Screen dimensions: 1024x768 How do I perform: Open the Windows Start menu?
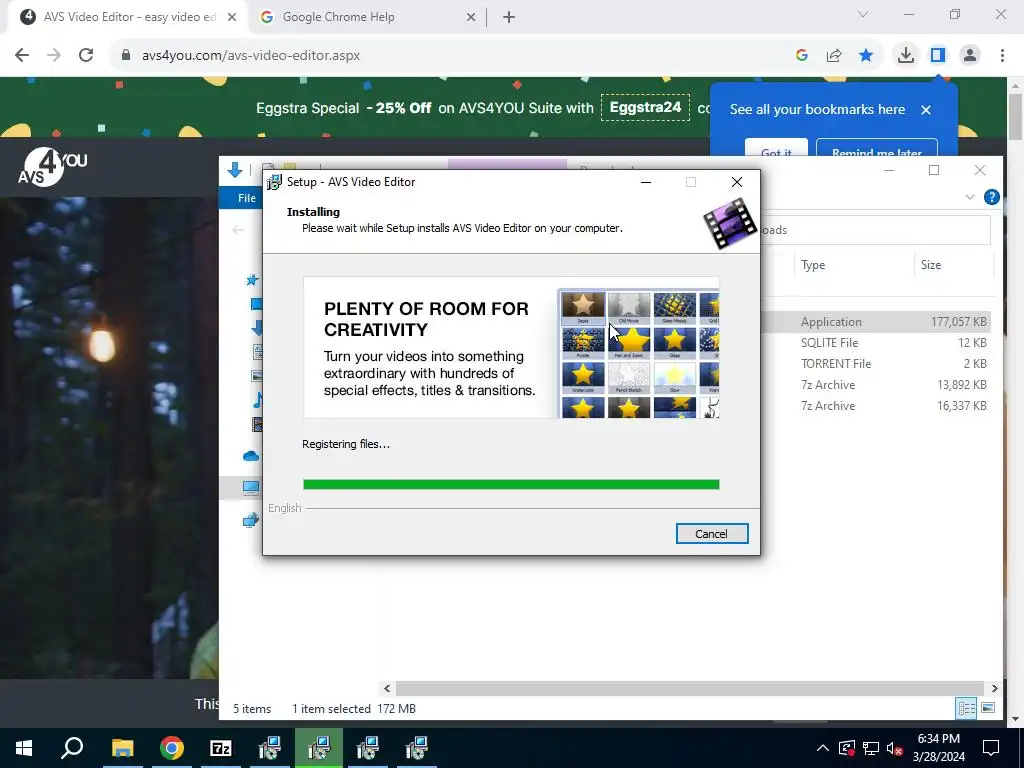24,748
